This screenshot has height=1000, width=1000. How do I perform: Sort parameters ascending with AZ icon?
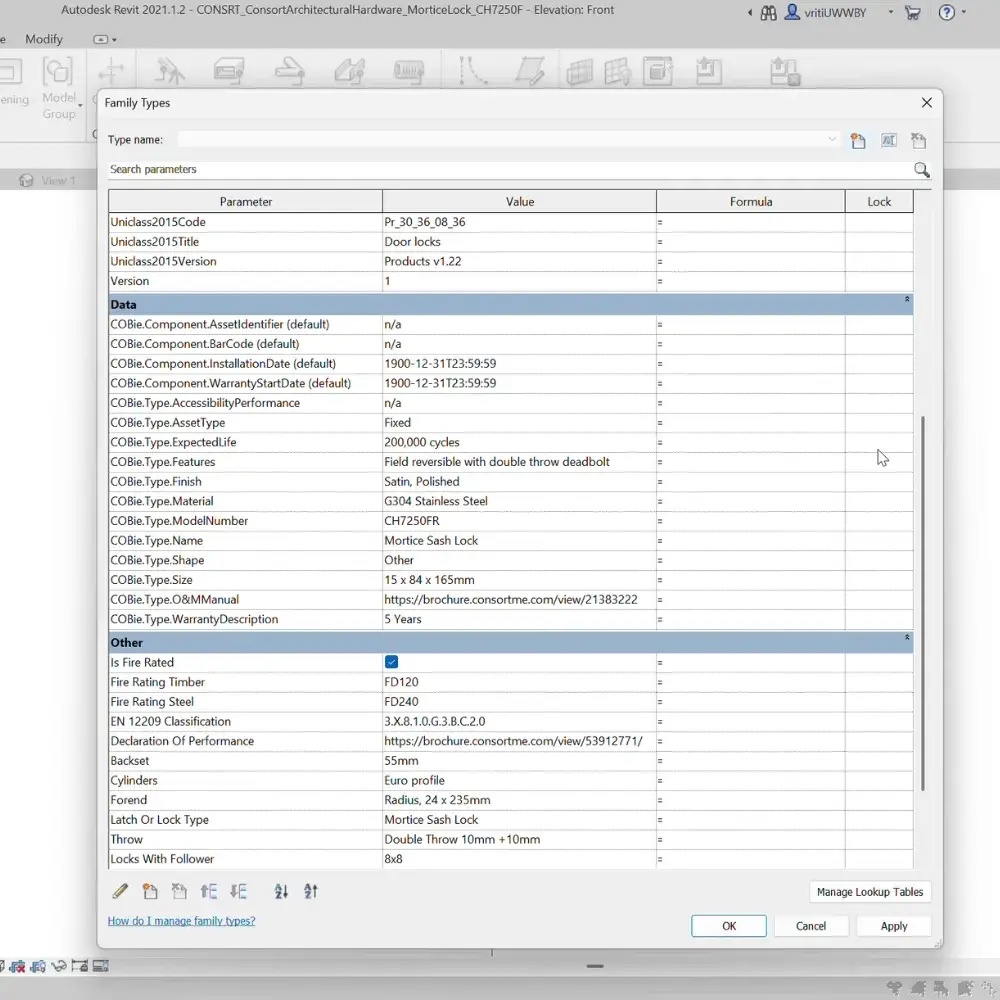pos(281,891)
